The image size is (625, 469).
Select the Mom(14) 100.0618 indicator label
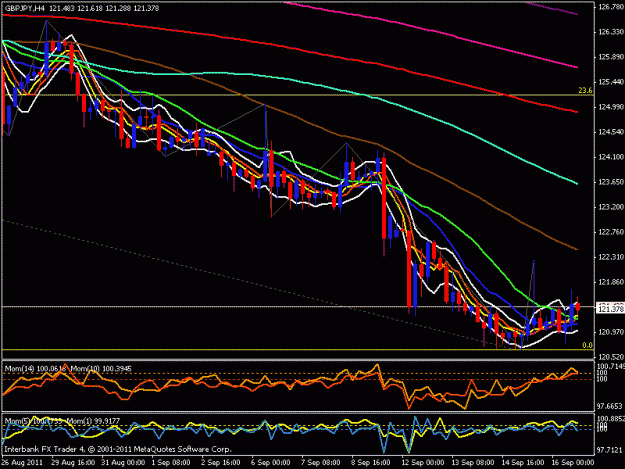35,369
